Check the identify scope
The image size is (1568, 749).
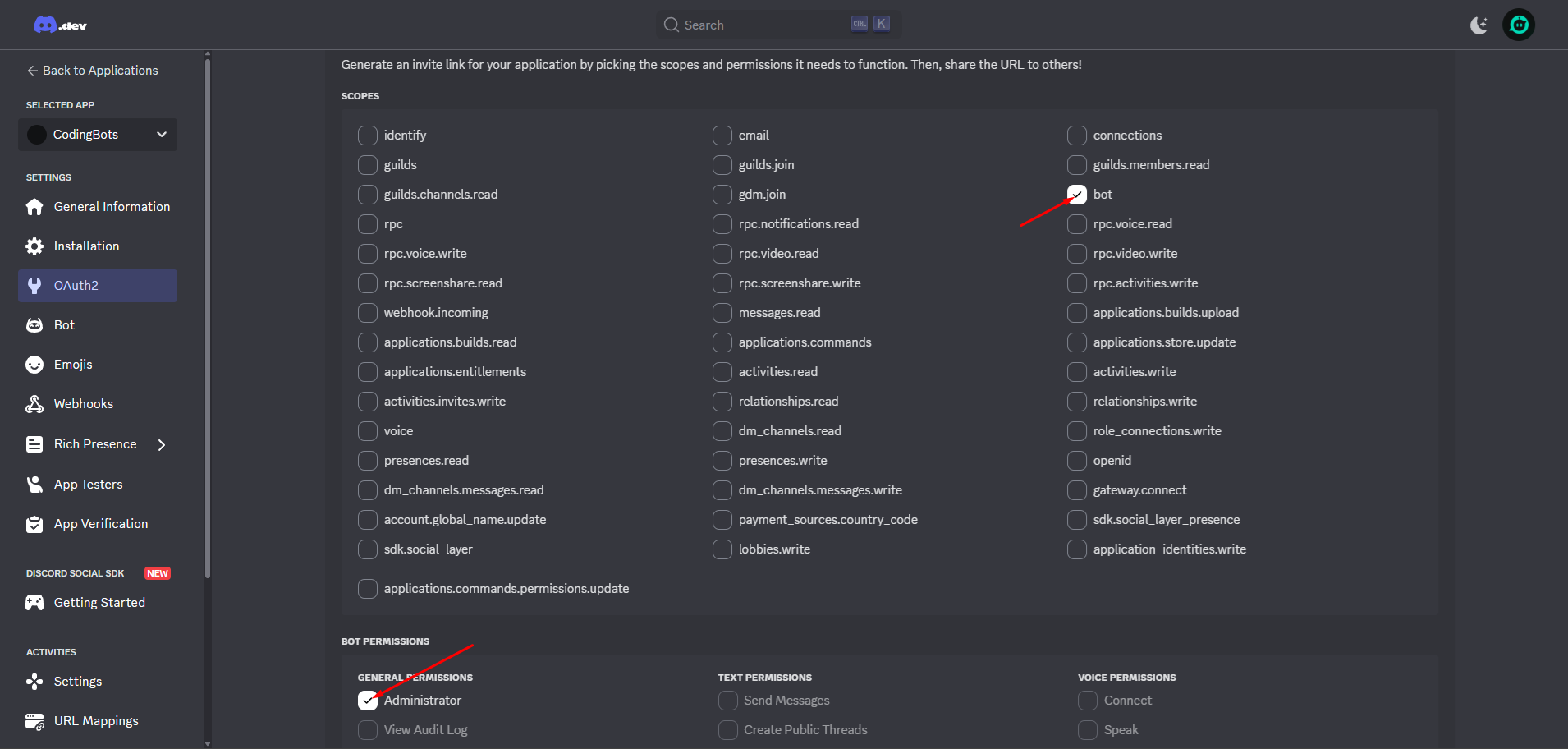tap(368, 136)
